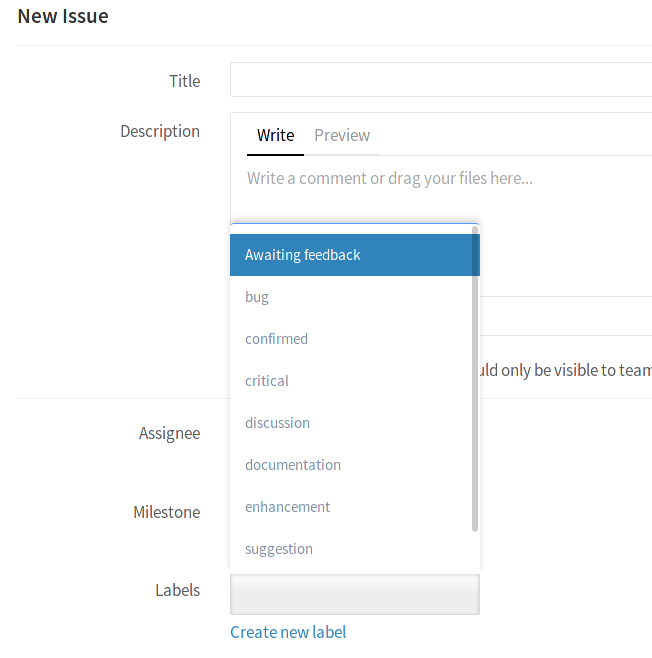Click the 'Title' field label
The image size is (652, 658).
point(184,81)
